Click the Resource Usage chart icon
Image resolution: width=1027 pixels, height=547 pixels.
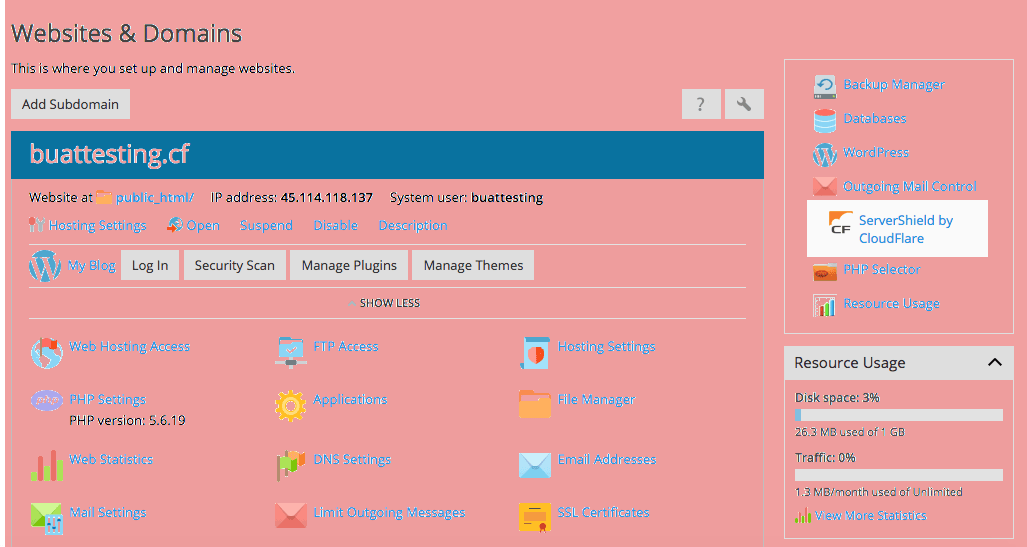pyautogui.click(x=825, y=305)
